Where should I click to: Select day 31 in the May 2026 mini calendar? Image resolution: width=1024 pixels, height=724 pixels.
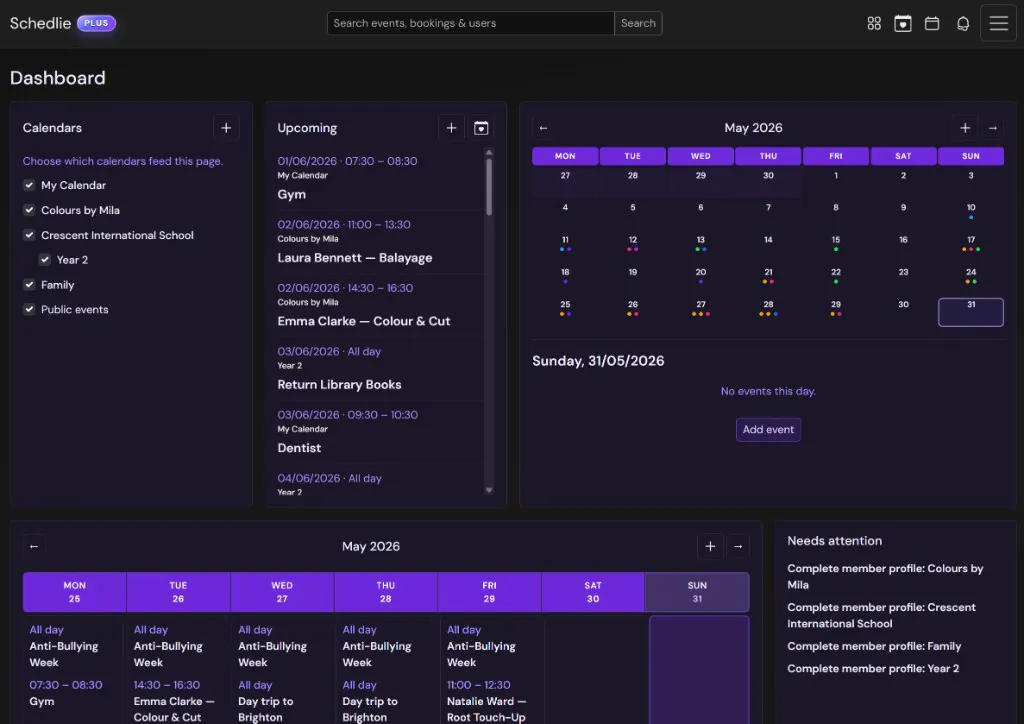coord(970,312)
